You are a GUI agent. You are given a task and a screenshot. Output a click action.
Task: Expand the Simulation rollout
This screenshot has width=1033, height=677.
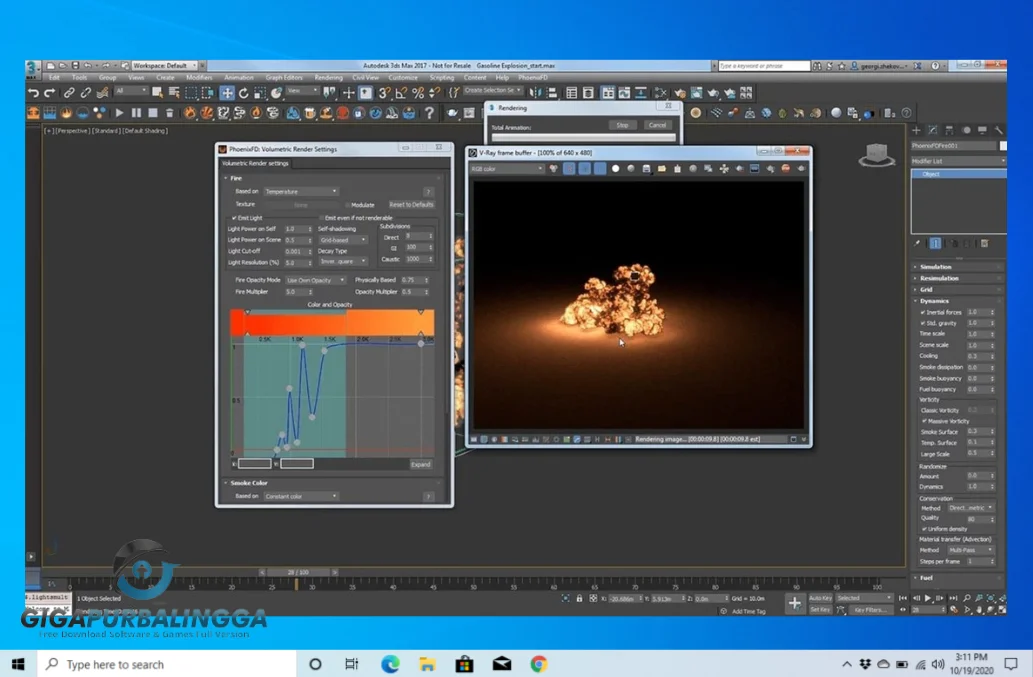pos(936,267)
